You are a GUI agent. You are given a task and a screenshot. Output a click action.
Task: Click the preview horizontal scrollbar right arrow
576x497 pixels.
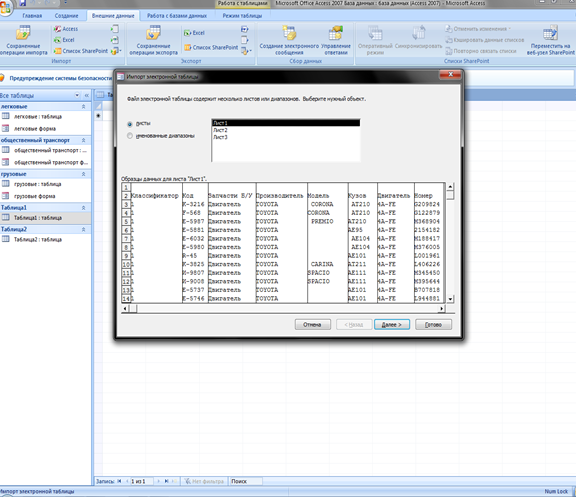pyautogui.click(x=441, y=309)
